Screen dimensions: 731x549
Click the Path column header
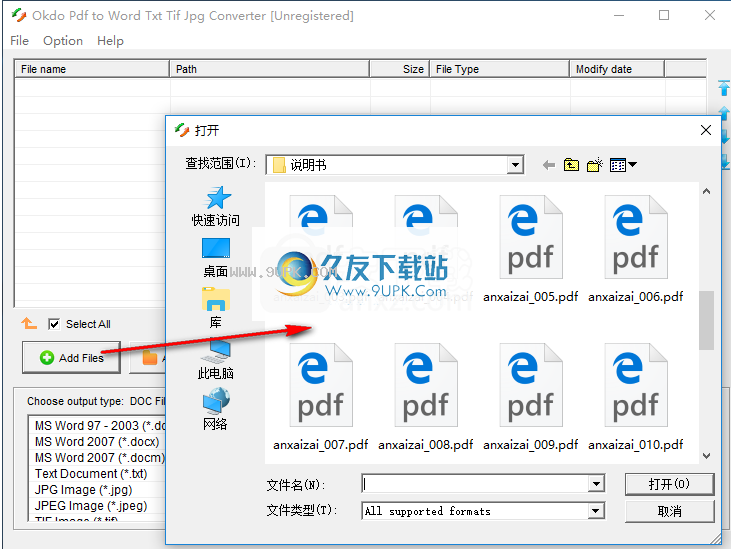[269, 69]
